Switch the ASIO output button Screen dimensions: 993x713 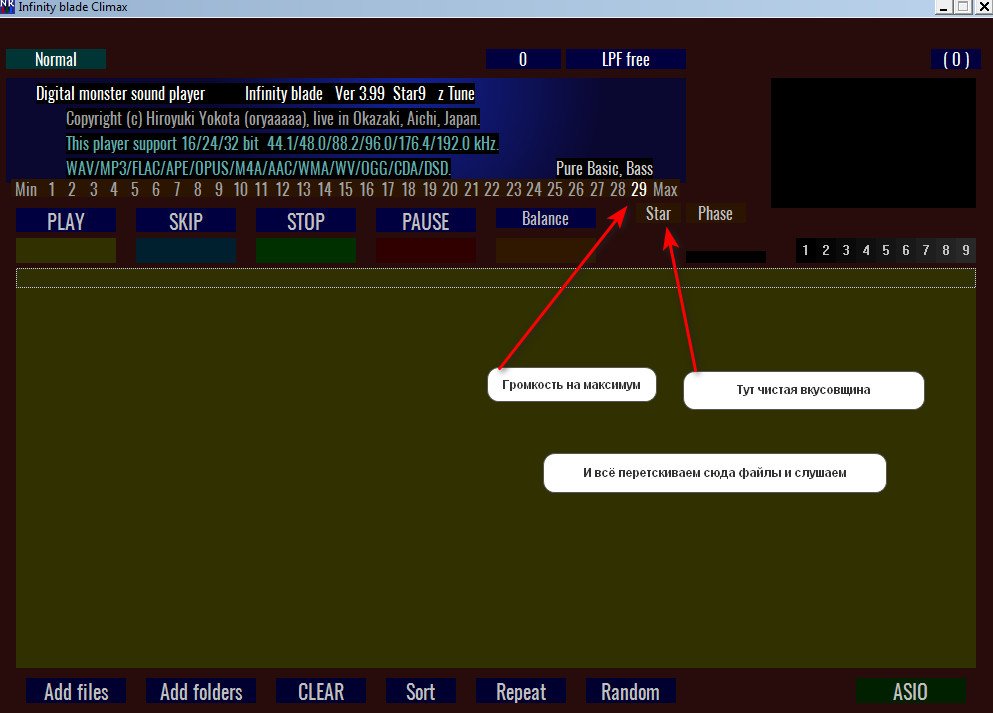click(x=911, y=691)
